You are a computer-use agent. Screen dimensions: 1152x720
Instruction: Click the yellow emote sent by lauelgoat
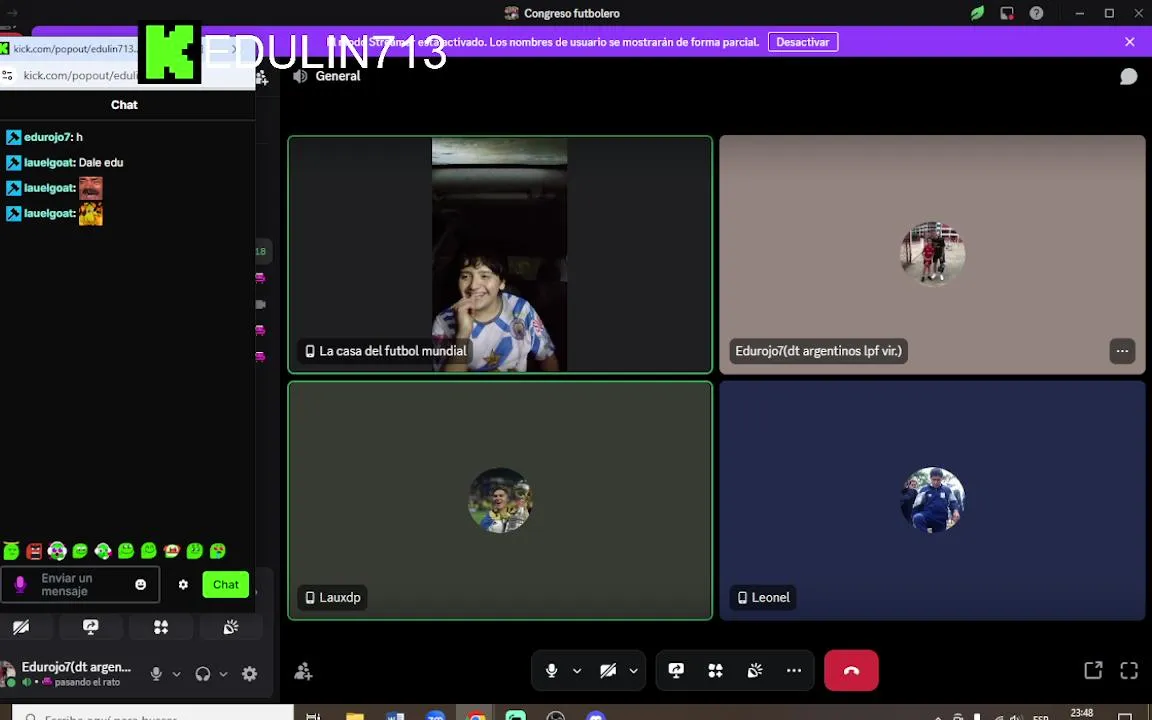(90, 214)
